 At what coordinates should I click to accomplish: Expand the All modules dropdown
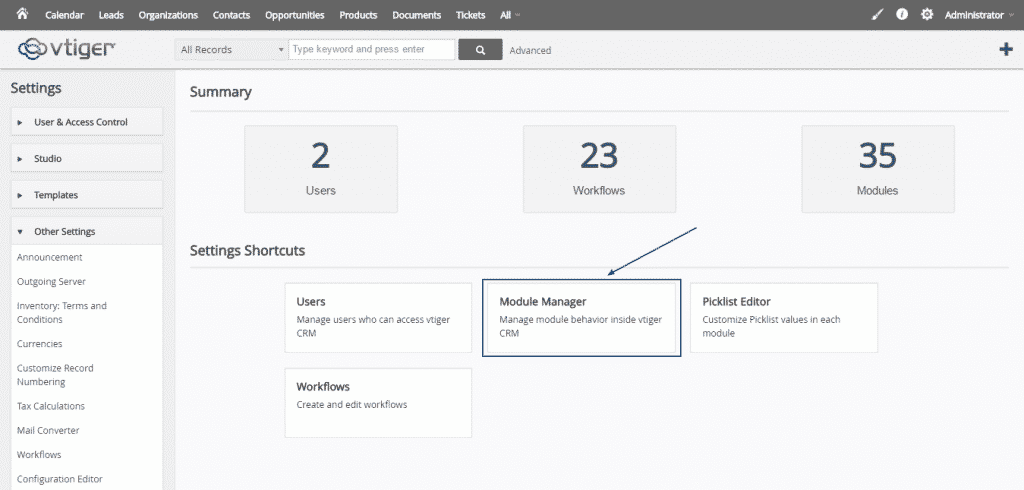tap(510, 15)
